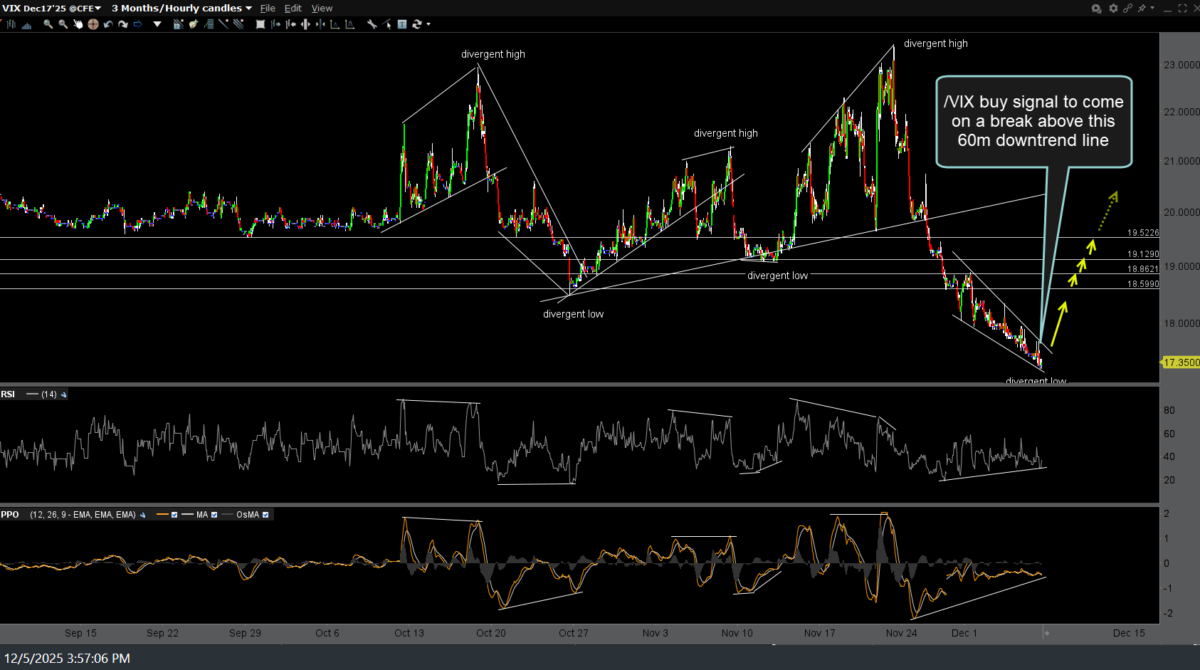1200x670 pixels.
Task: Open the File menu
Action: click(268, 8)
